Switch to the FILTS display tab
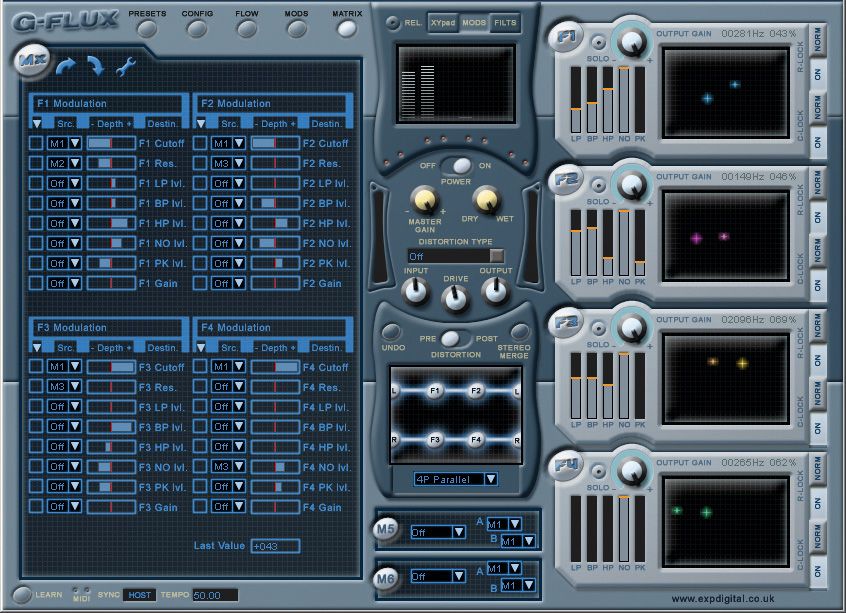 click(505, 23)
